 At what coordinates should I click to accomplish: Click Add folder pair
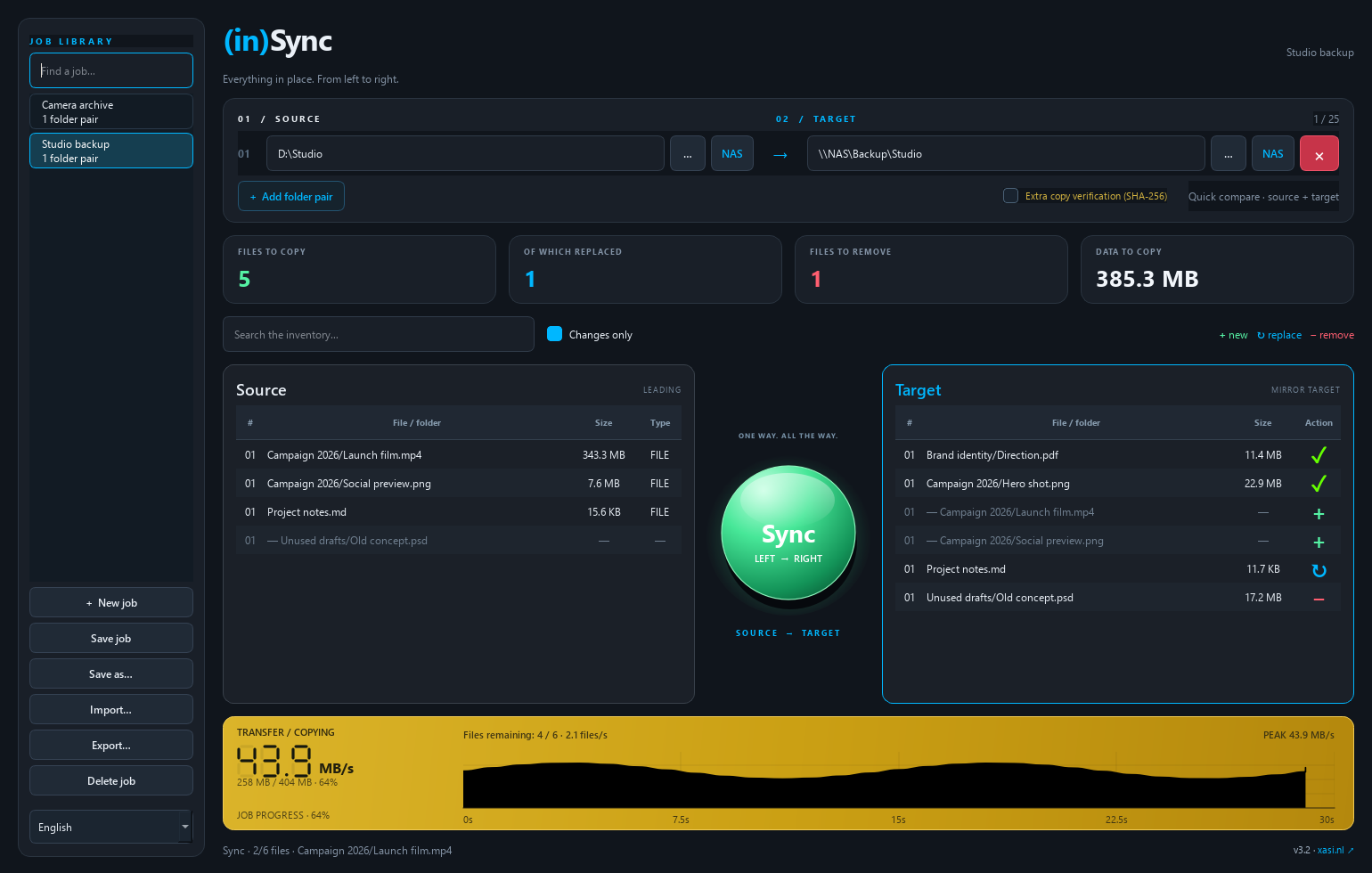pyautogui.click(x=291, y=196)
